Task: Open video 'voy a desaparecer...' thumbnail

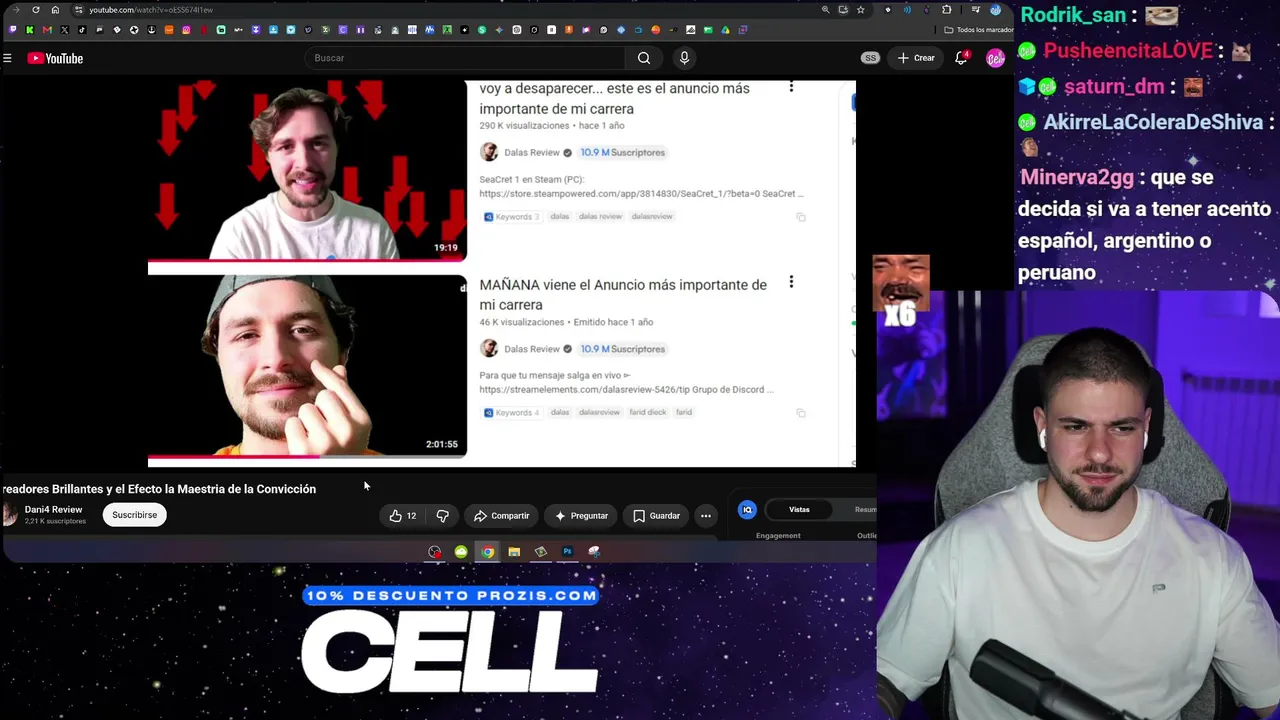Action: tap(307, 170)
